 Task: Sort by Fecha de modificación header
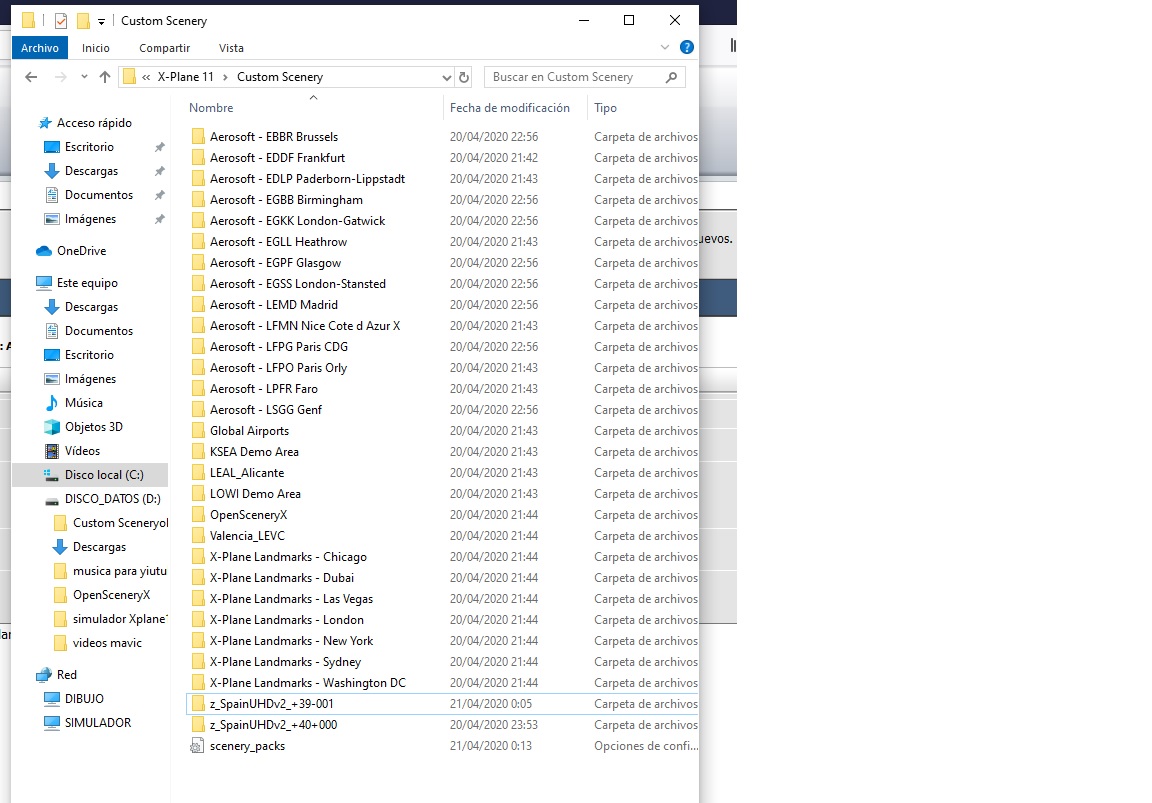pos(510,108)
